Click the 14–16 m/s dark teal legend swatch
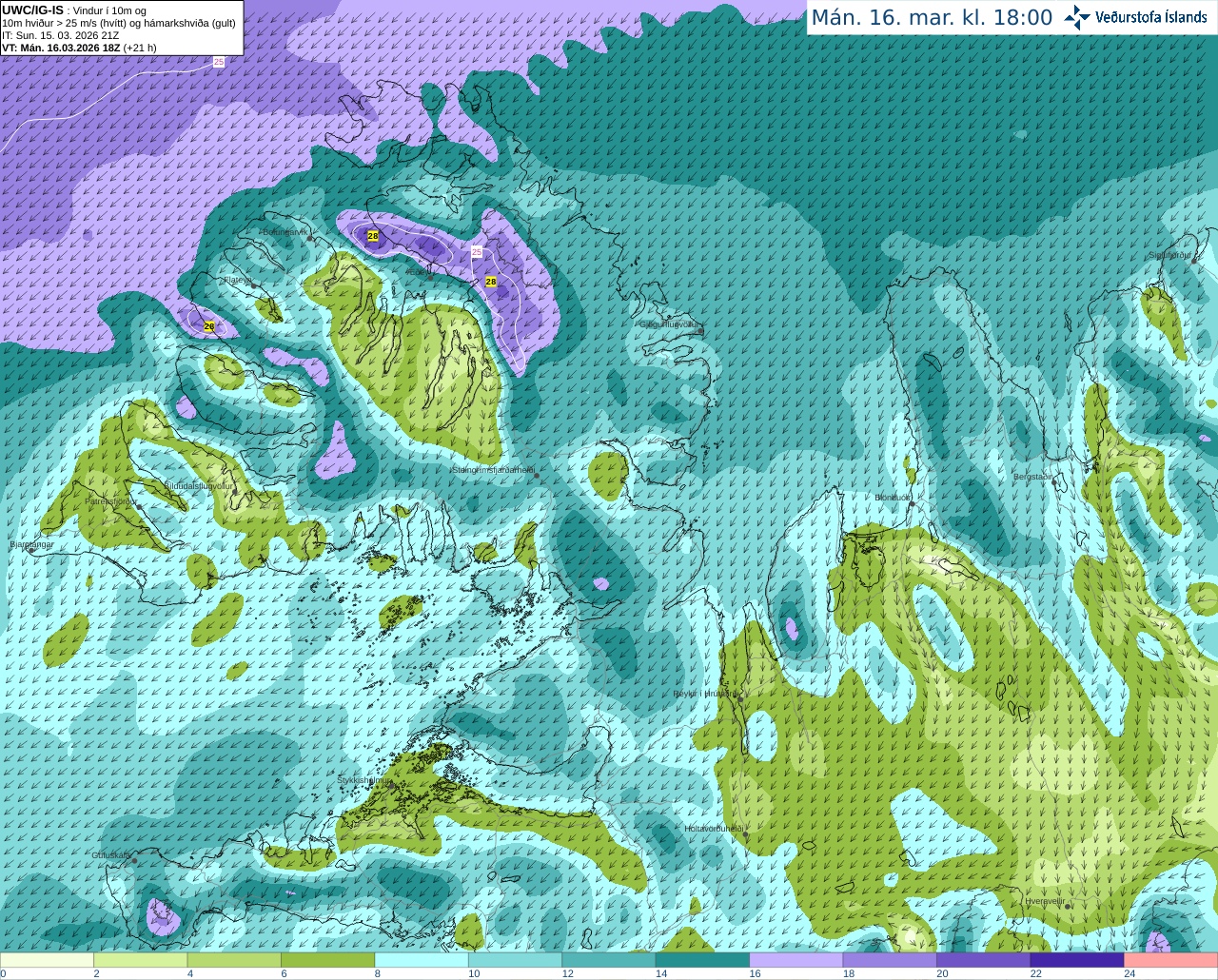The image size is (1218, 980). (x=703, y=960)
